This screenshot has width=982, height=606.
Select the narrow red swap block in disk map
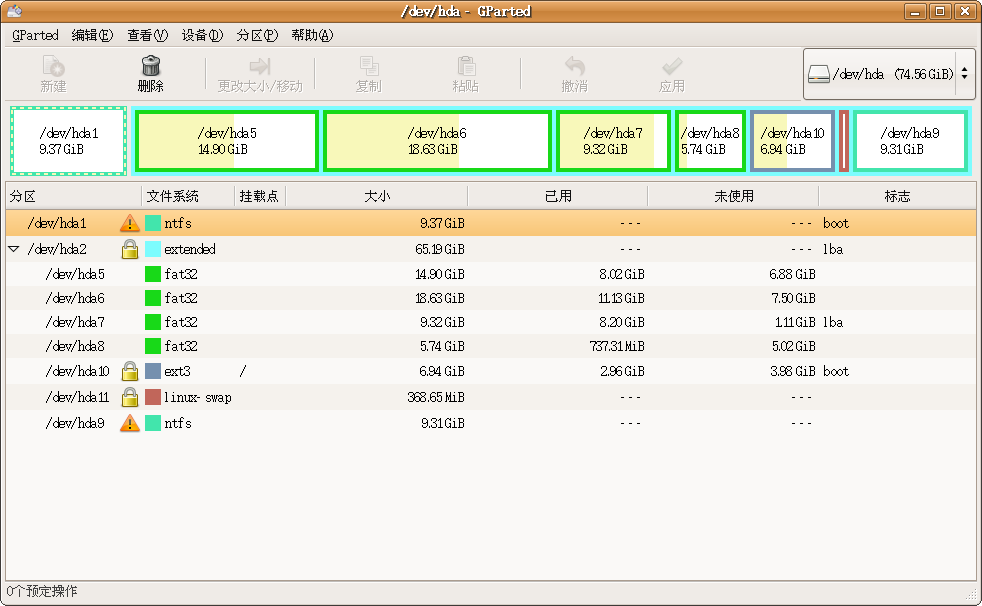point(844,141)
